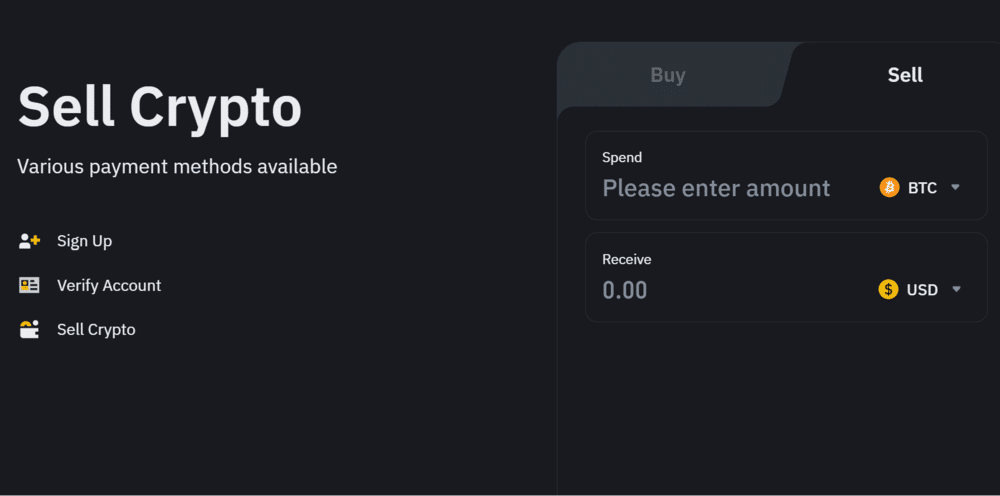Screen dimensions: 1000x496
Task: Click the orange Bitcoin coin icon
Action: (x=889, y=187)
